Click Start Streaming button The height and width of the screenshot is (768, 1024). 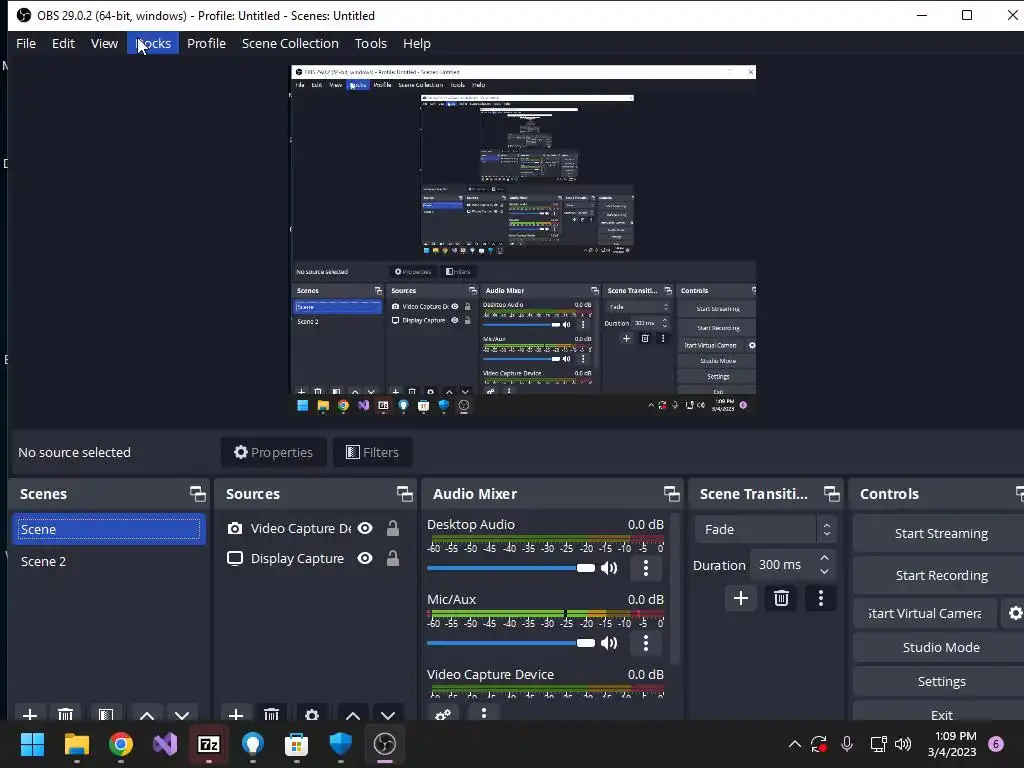point(940,534)
